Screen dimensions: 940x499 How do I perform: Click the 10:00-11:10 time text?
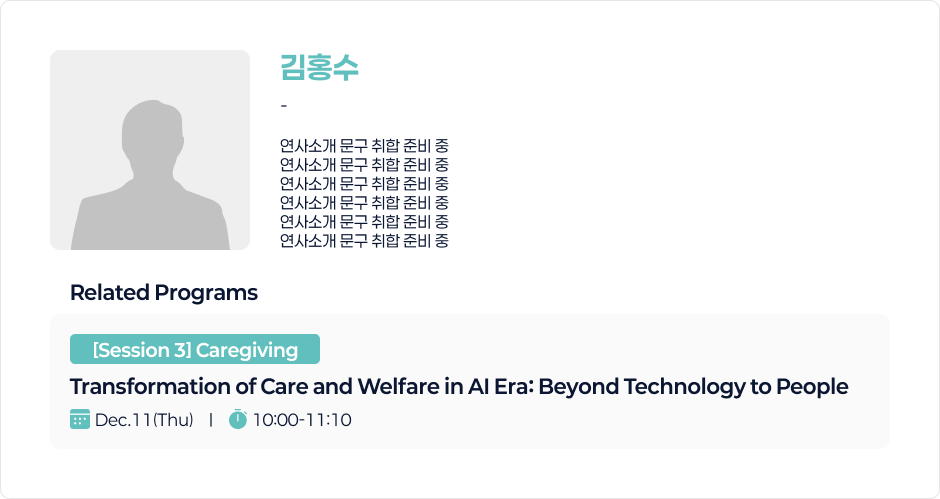[302, 420]
